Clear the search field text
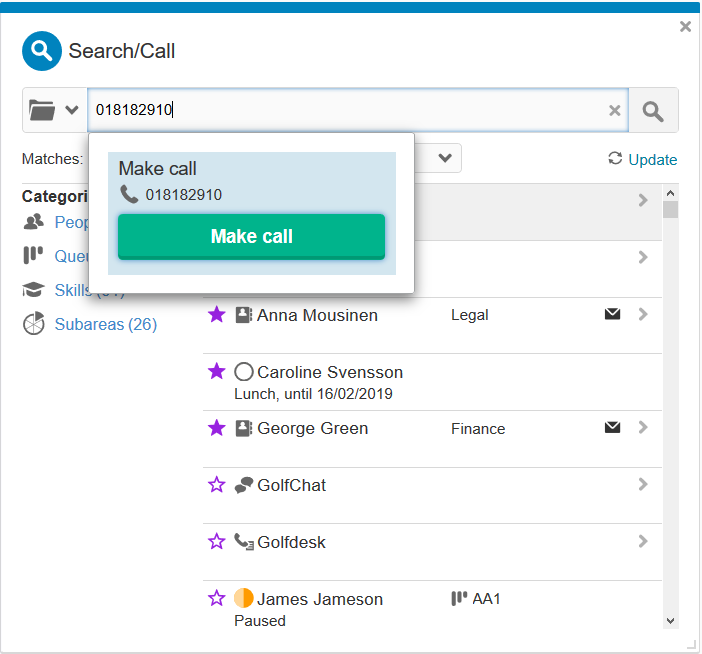The image size is (702, 654). [615, 111]
